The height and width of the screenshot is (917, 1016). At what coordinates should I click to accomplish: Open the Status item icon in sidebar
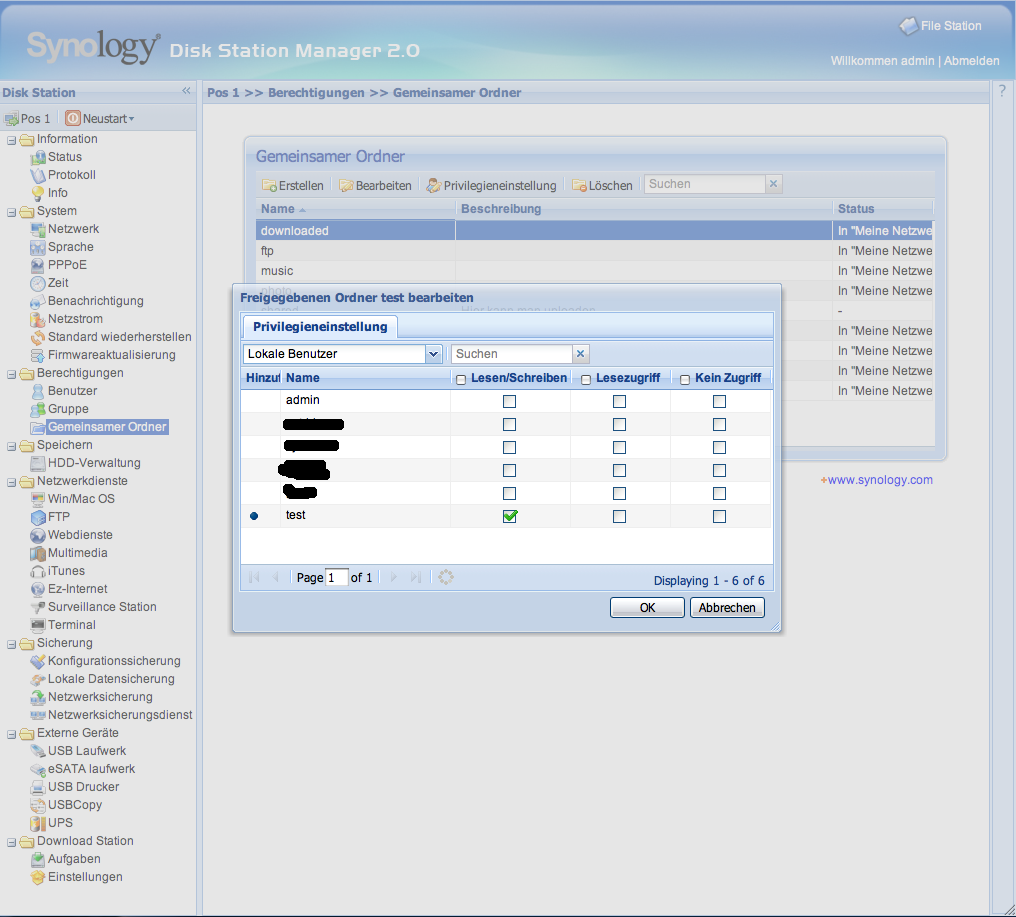pos(39,157)
